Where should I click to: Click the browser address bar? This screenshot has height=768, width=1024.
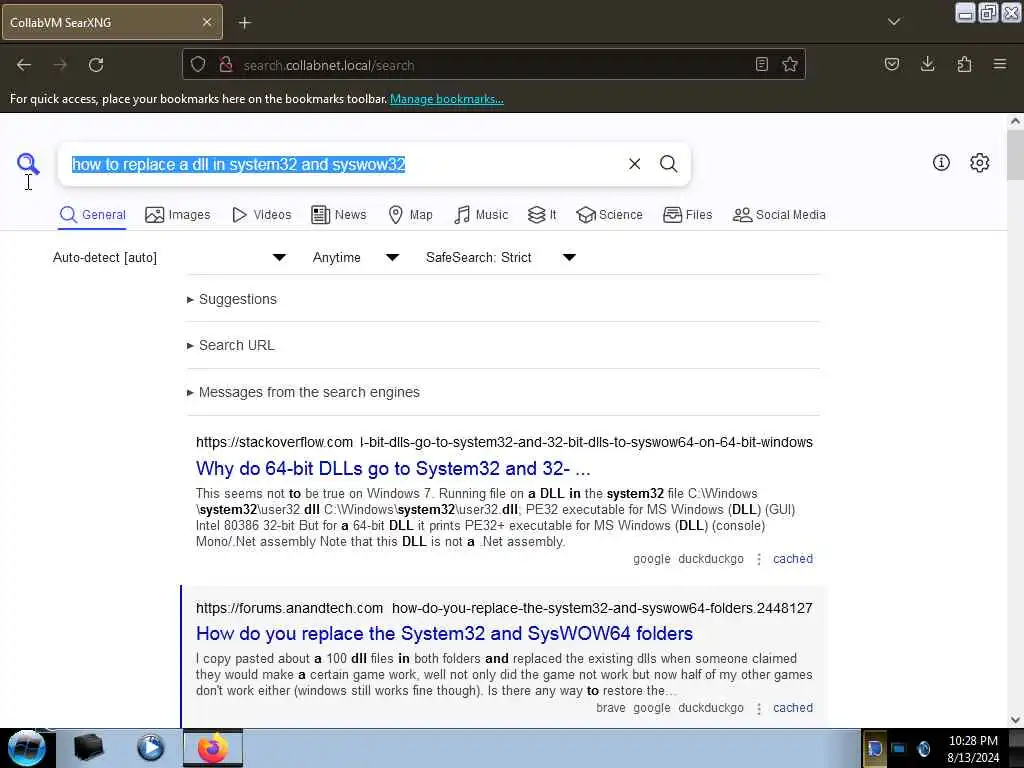(x=493, y=65)
